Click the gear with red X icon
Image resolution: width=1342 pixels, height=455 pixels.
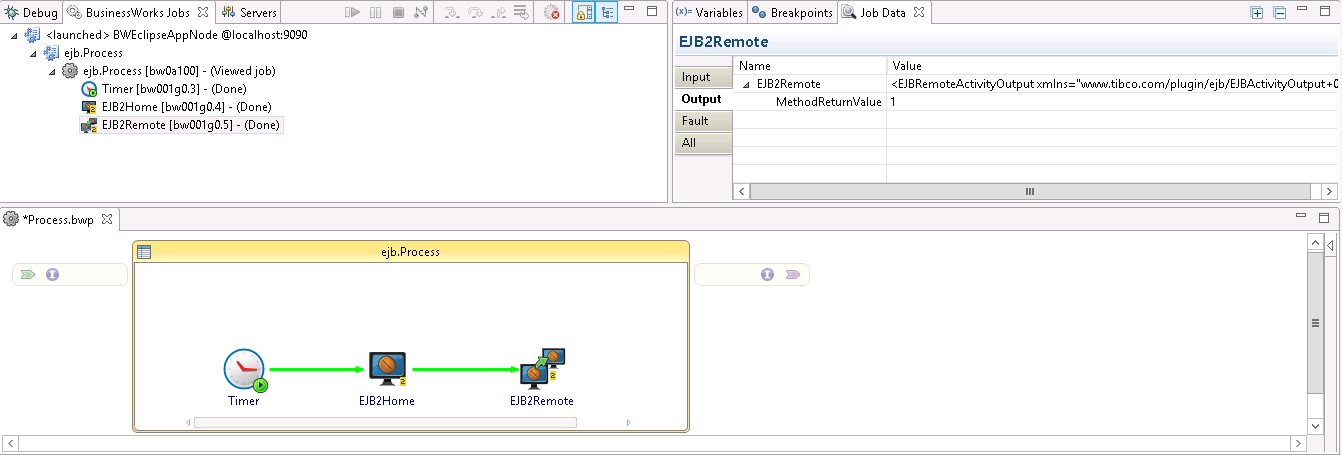point(552,13)
